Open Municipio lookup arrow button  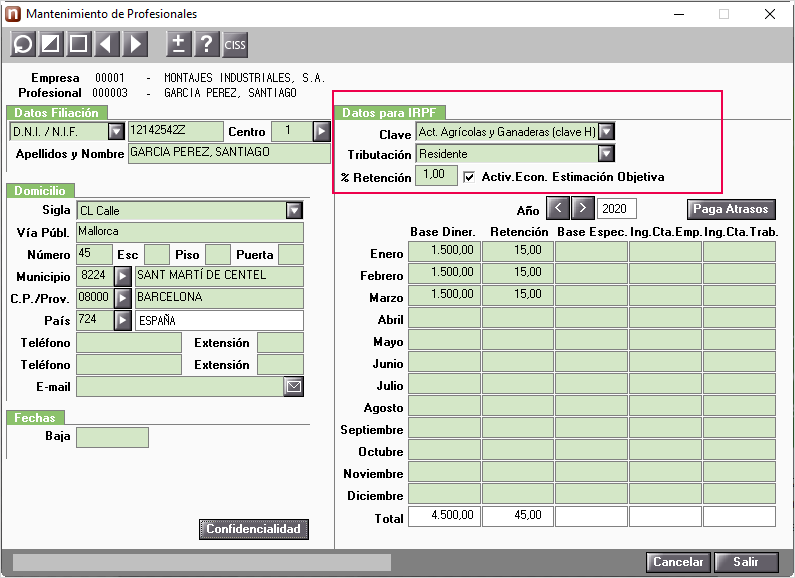[x=123, y=276]
